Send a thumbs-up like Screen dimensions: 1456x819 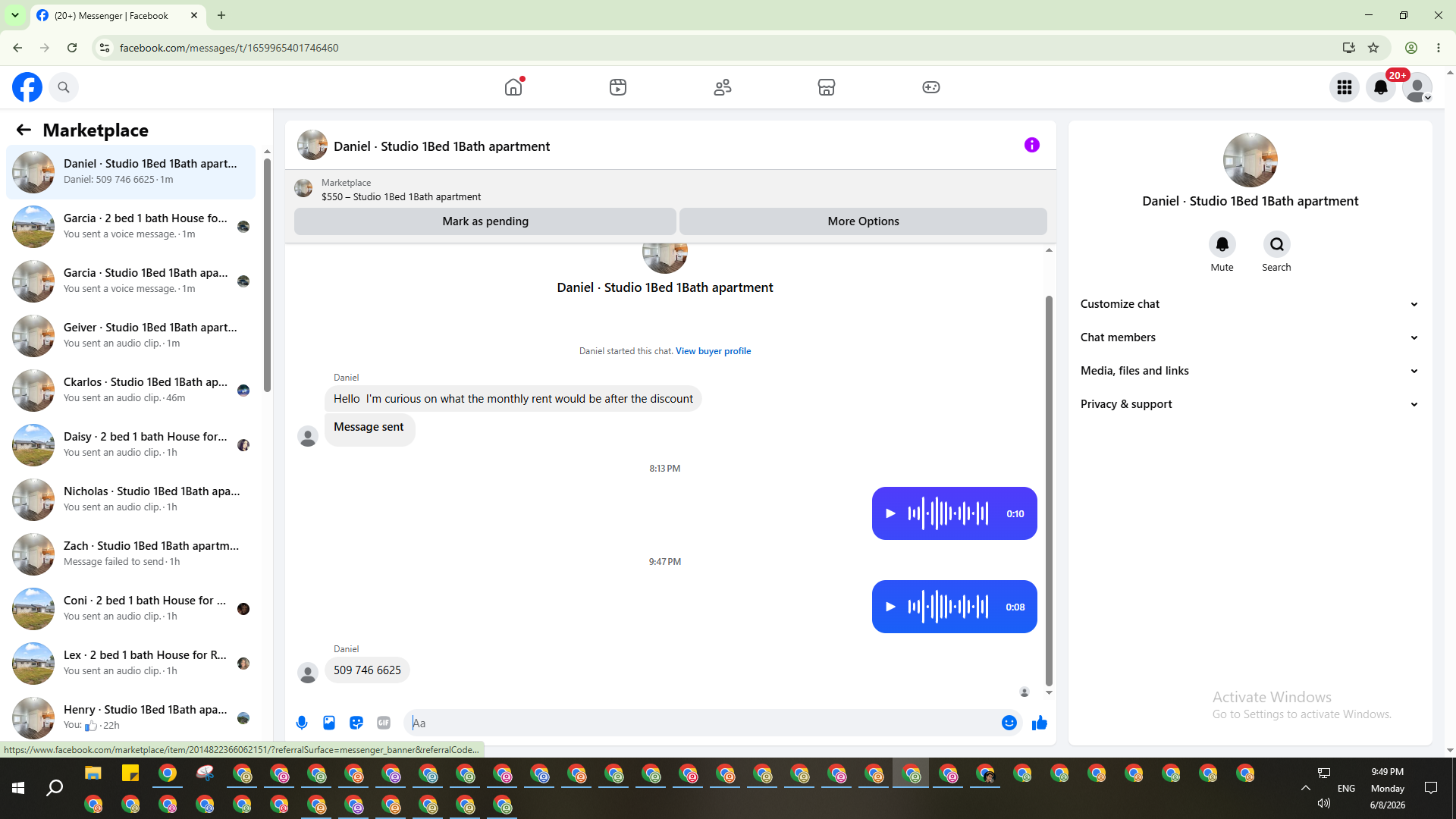pos(1040,723)
